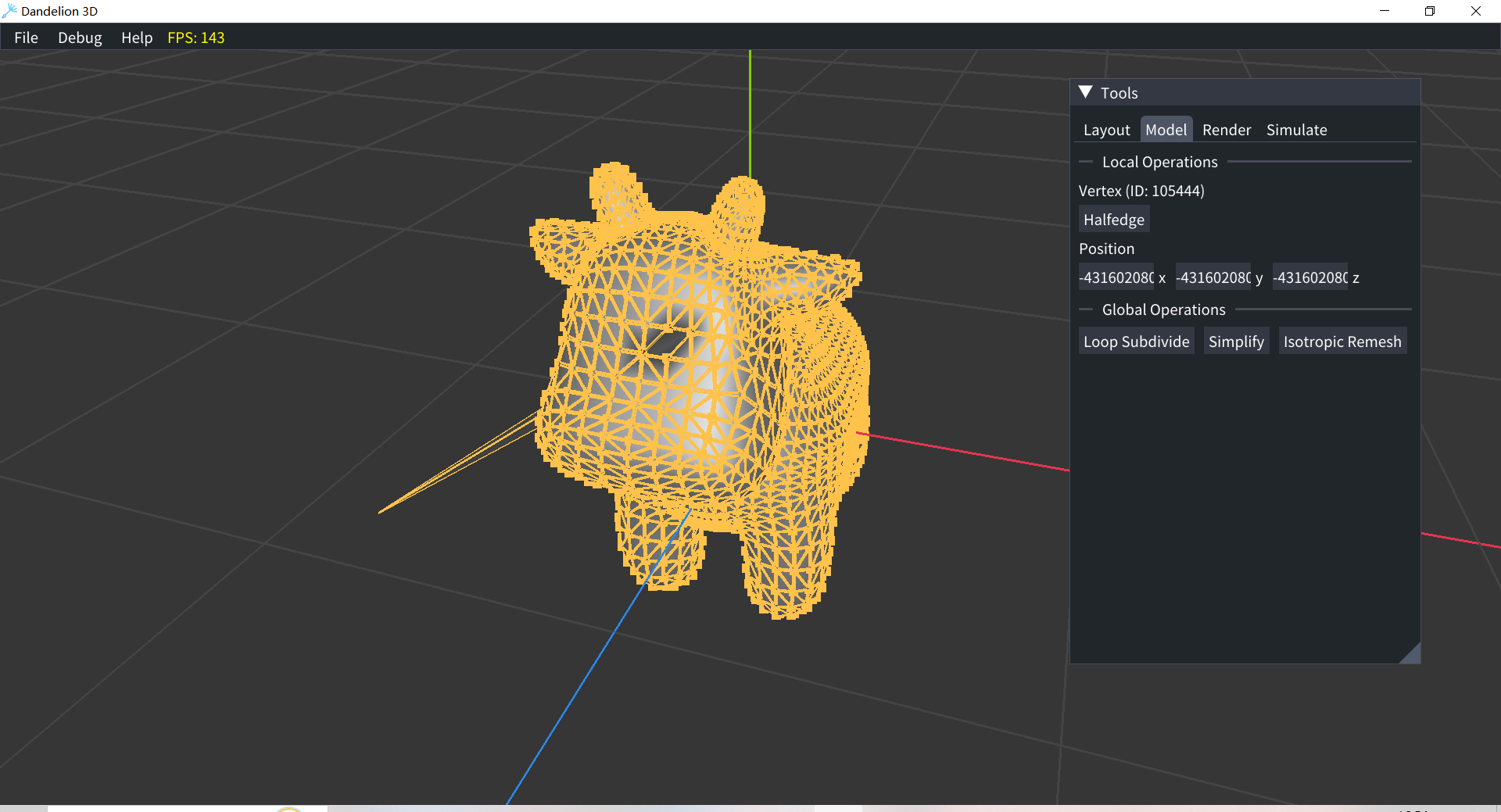Open the File menu

[x=26, y=38]
